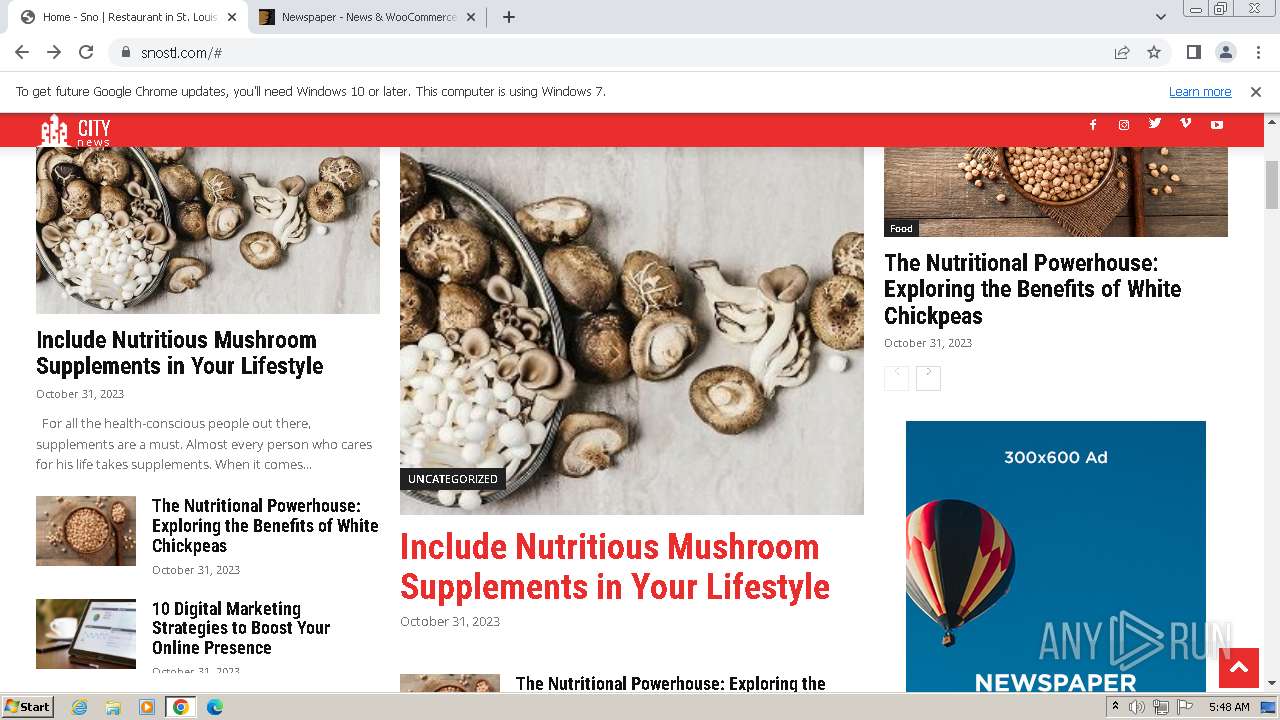
Task: Toggle the browser side panel
Action: (1193, 52)
